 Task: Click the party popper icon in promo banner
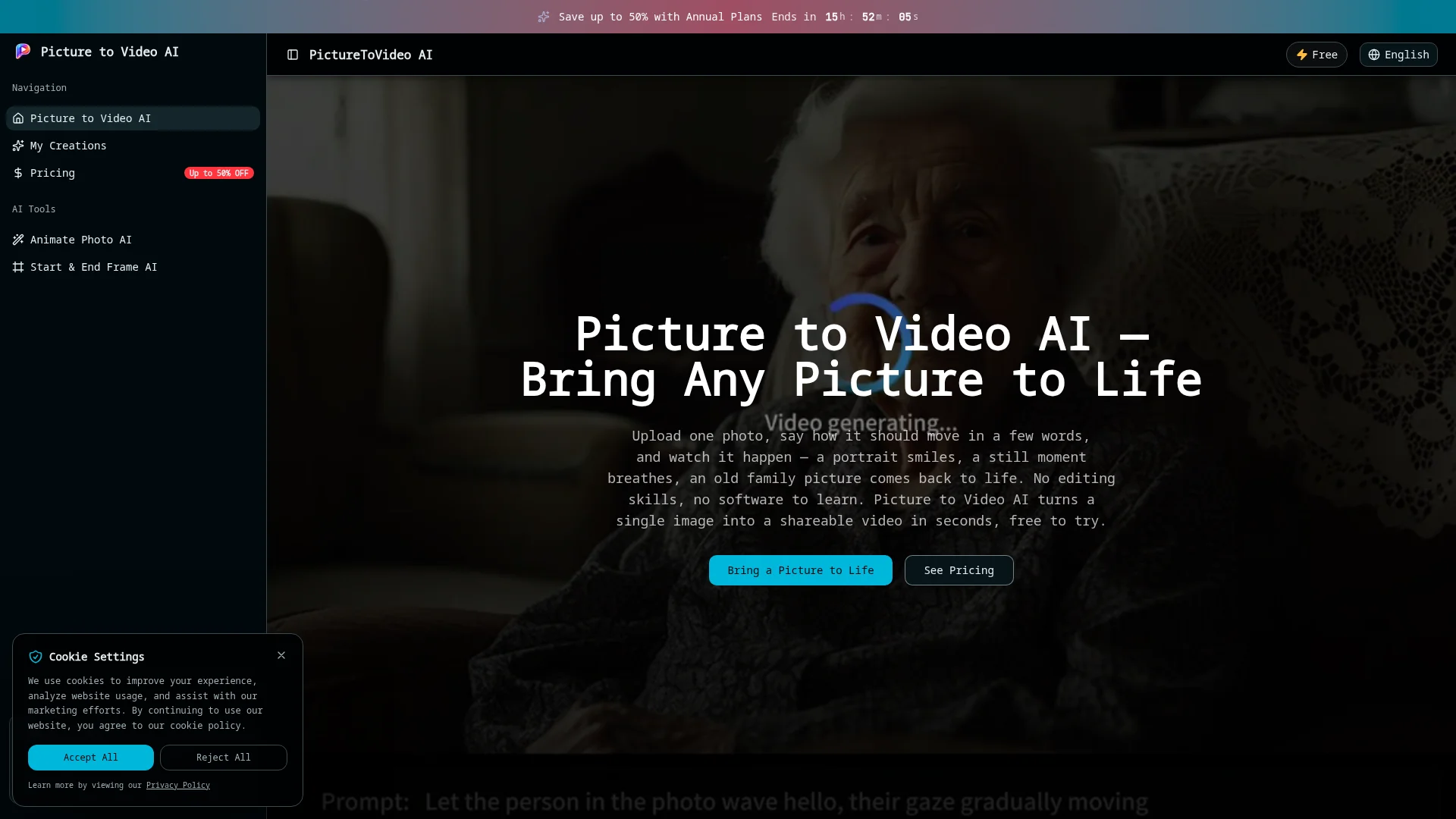[544, 17]
